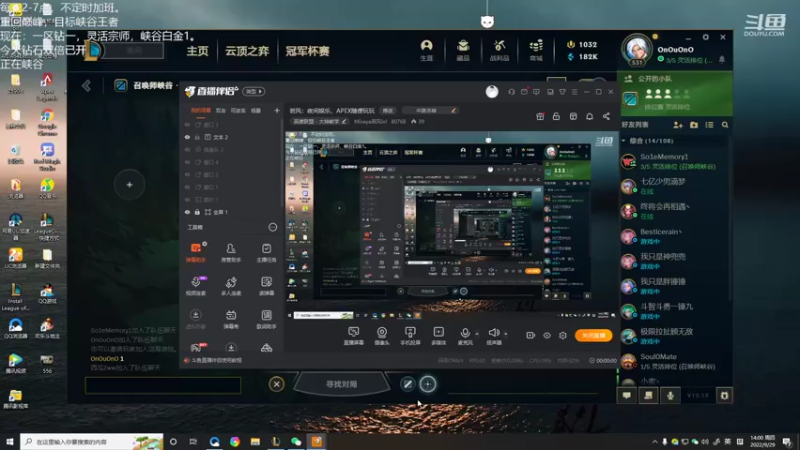Click the chat bubble icon in League social bar
The height and width of the screenshot is (450, 800).
pyautogui.click(x=627, y=395)
